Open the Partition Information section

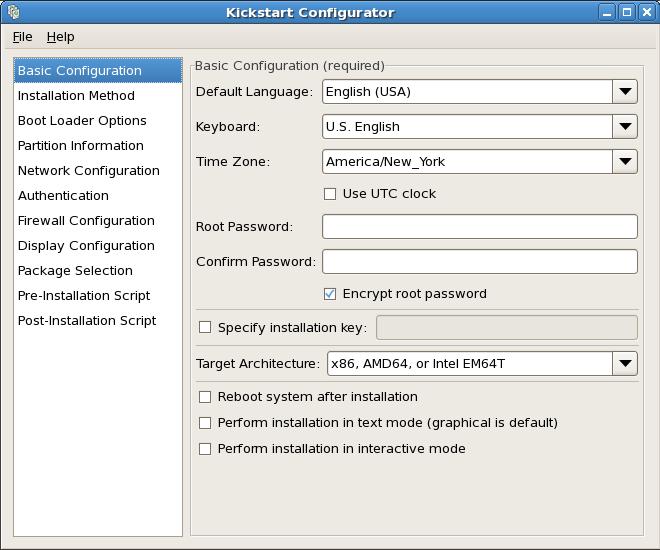(81, 146)
